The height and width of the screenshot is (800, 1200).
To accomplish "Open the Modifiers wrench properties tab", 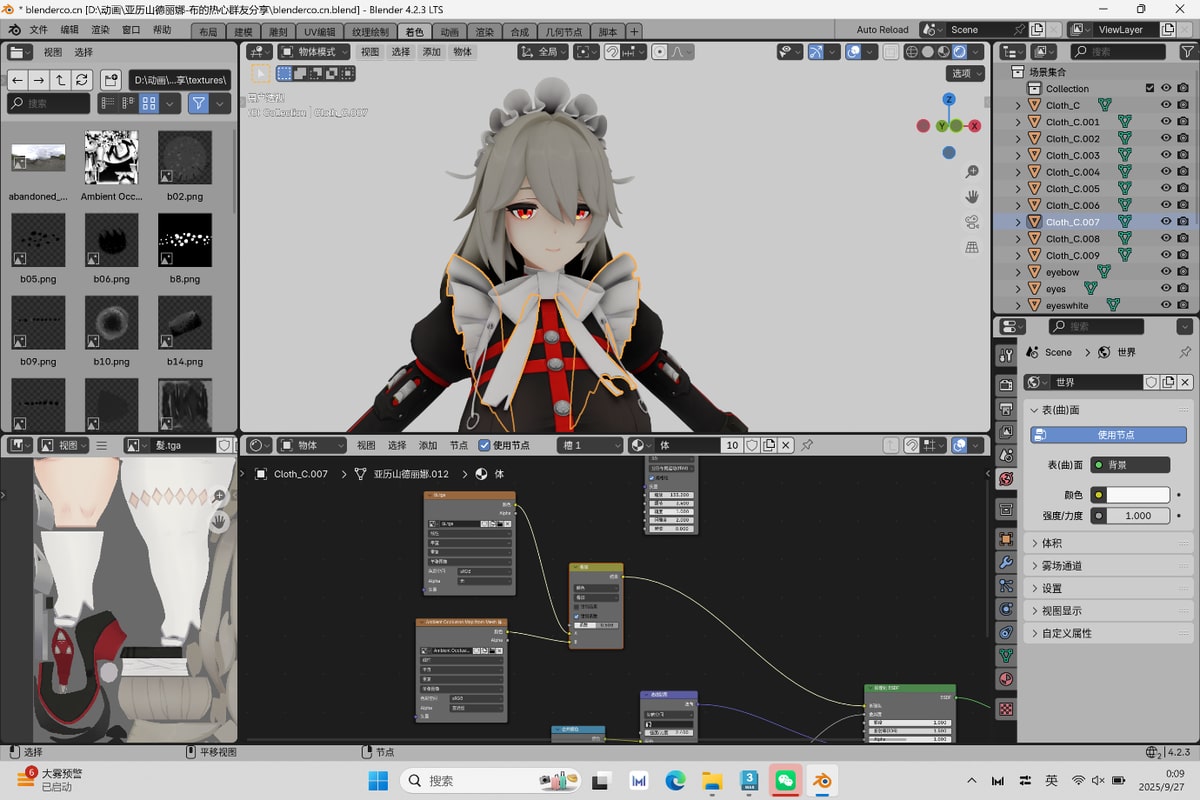I will pos(1006,562).
